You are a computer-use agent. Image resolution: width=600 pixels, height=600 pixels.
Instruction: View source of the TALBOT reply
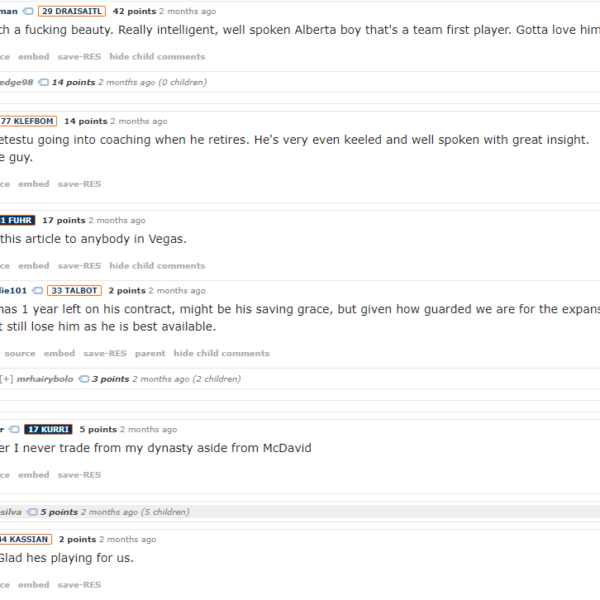click(20, 354)
